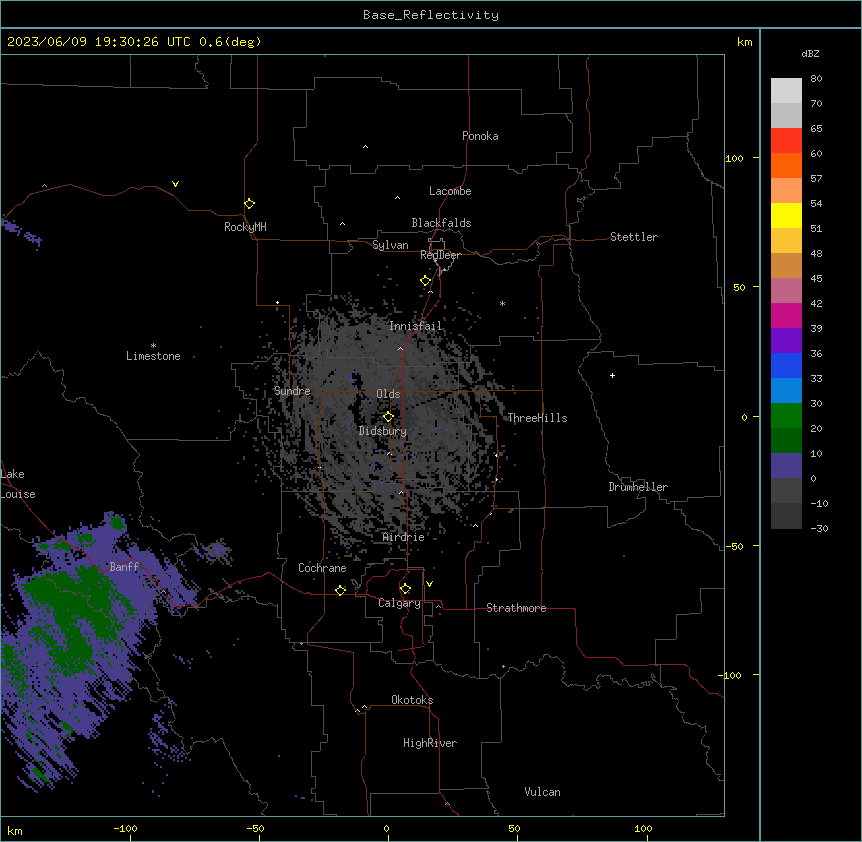Click the Lake Louise label
862x842 pixels.
pos(18,484)
